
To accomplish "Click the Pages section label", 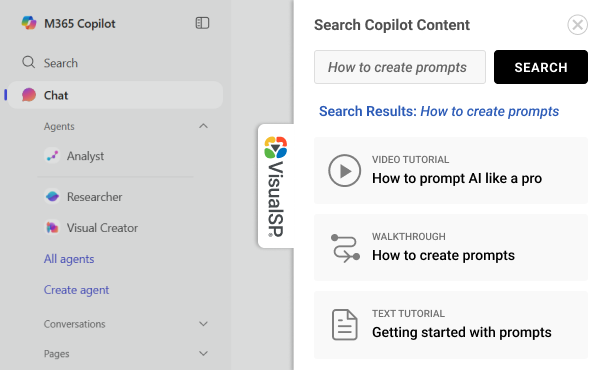I will click(57, 354).
